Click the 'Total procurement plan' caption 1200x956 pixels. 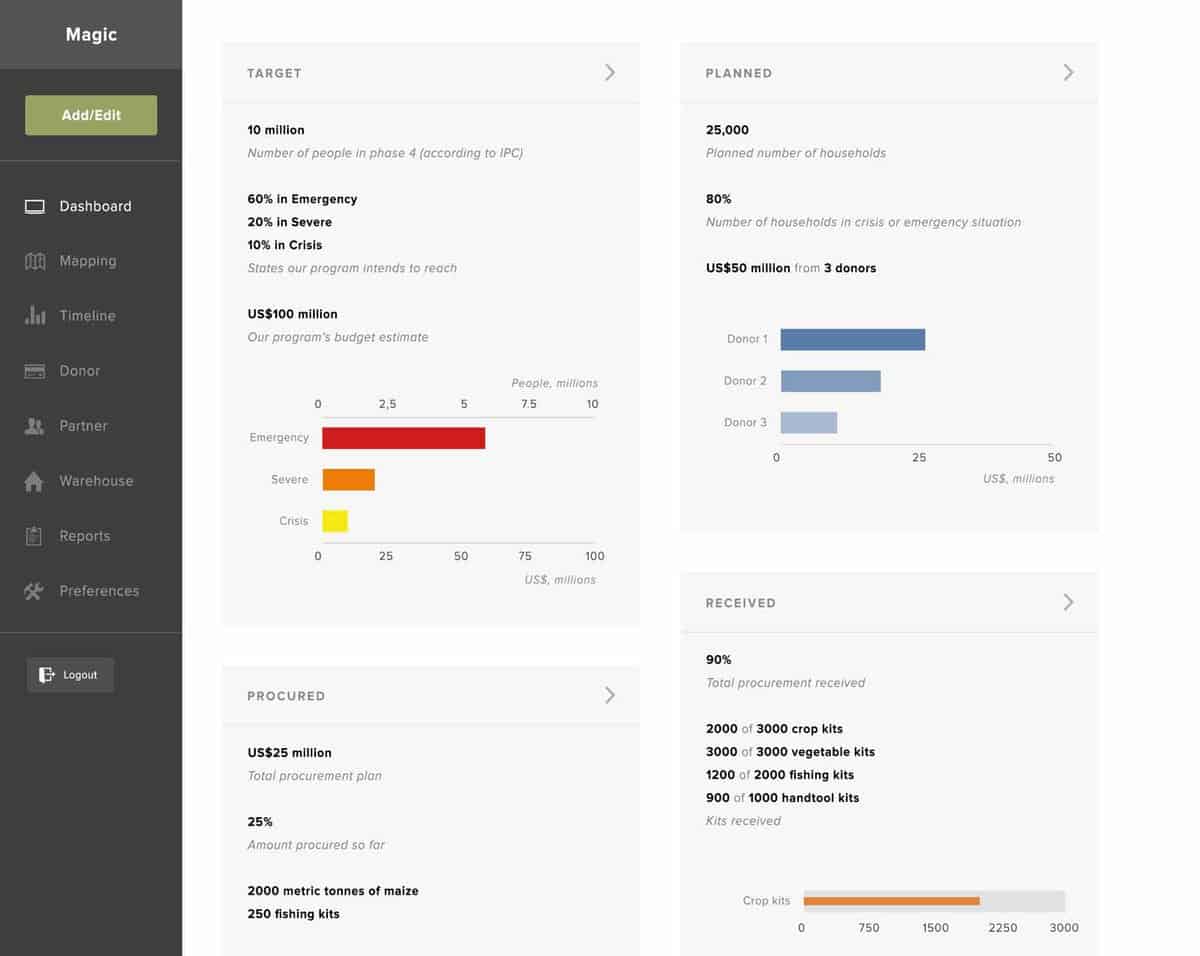314,776
